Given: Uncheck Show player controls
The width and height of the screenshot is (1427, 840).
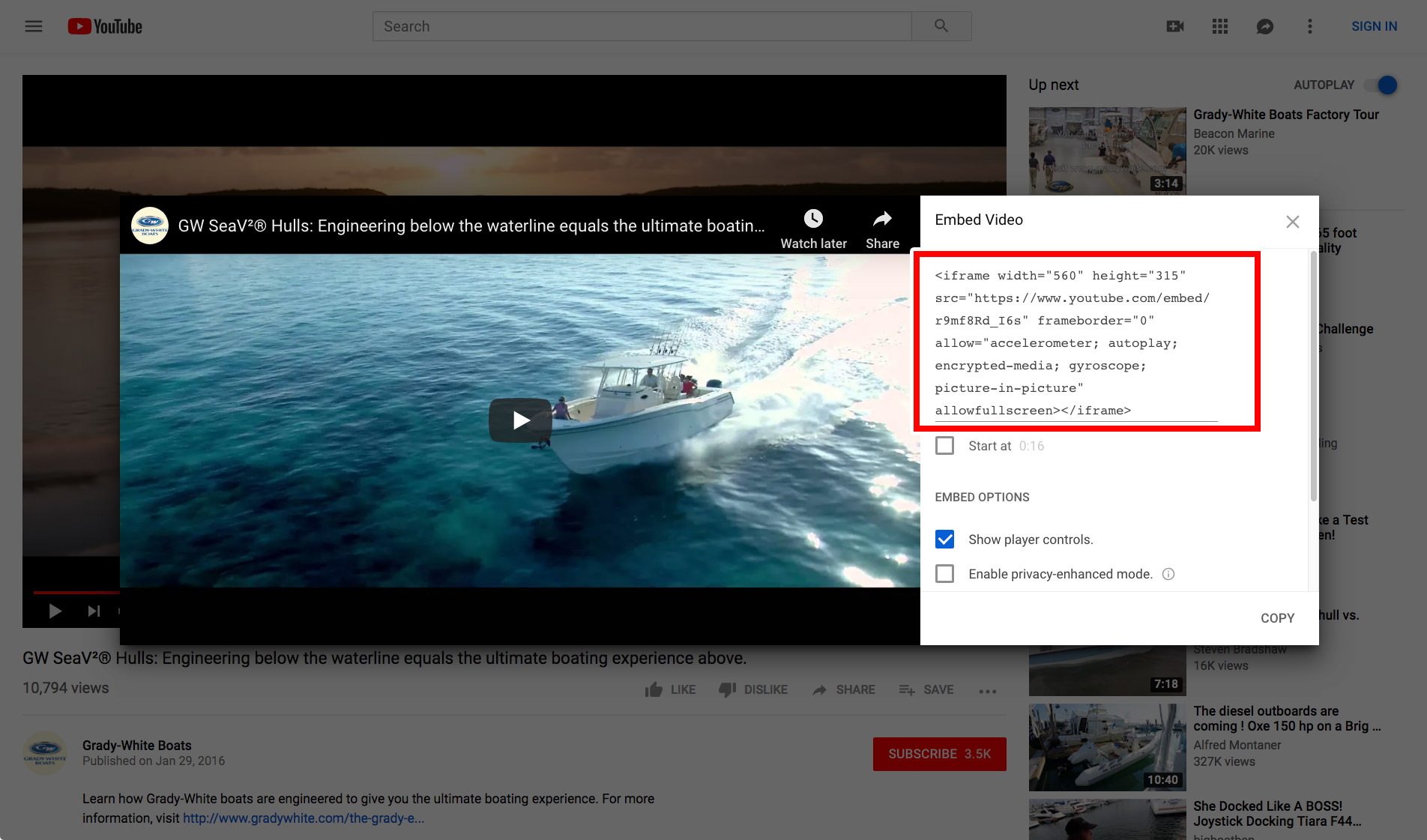Looking at the screenshot, I should click(x=945, y=540).
